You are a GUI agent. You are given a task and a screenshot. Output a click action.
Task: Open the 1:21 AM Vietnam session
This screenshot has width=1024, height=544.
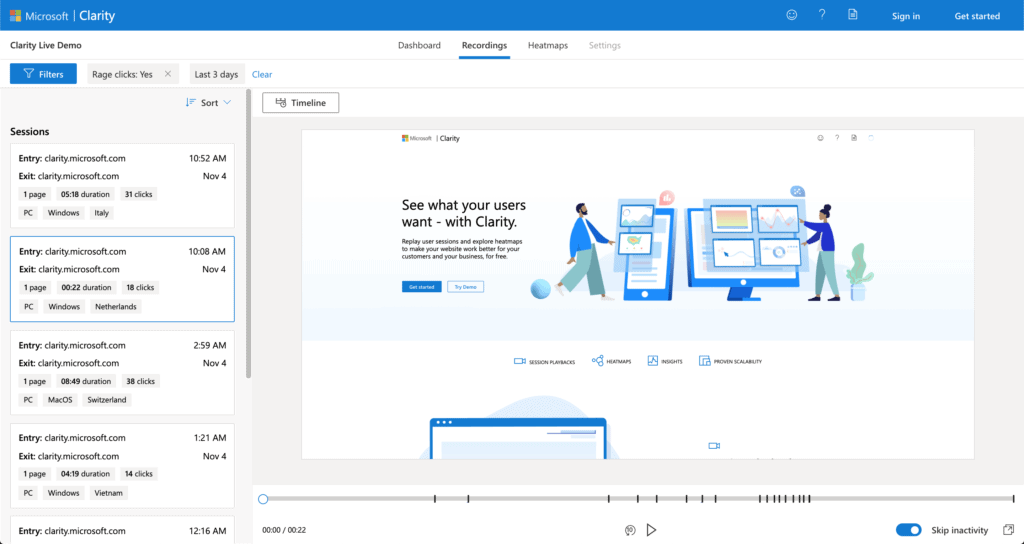pos(122,466)
